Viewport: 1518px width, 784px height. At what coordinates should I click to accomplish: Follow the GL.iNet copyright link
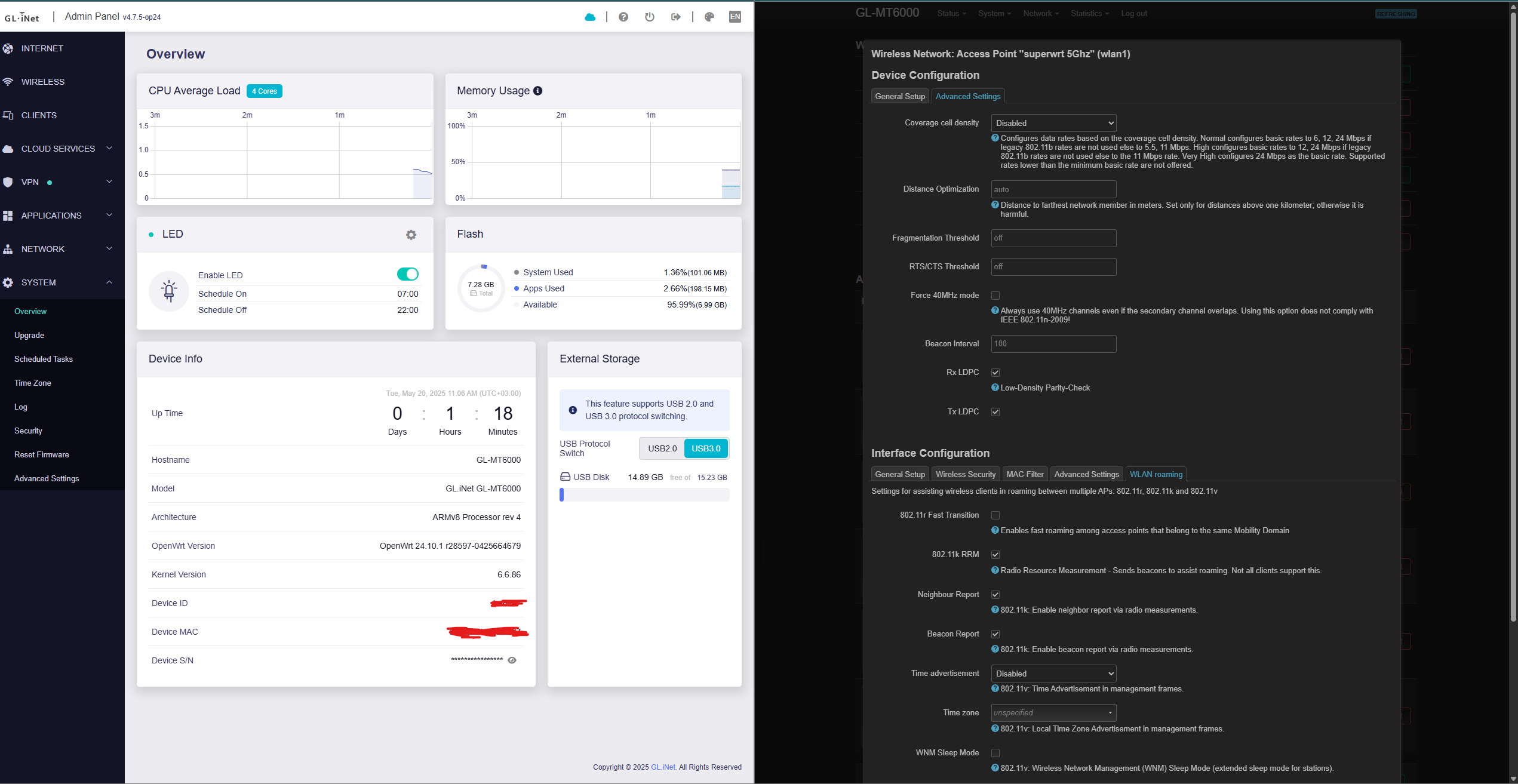663,767
